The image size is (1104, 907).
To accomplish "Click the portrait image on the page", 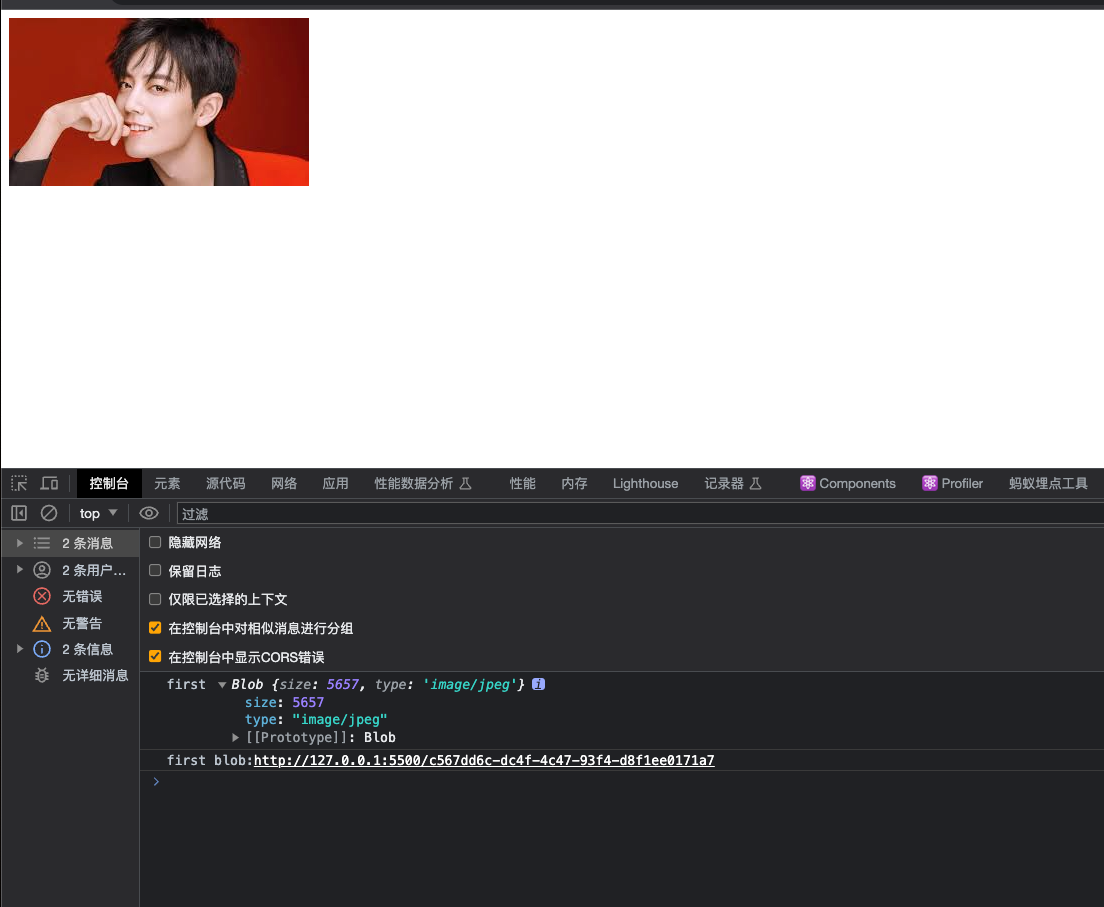I will (x=158, y=101).
